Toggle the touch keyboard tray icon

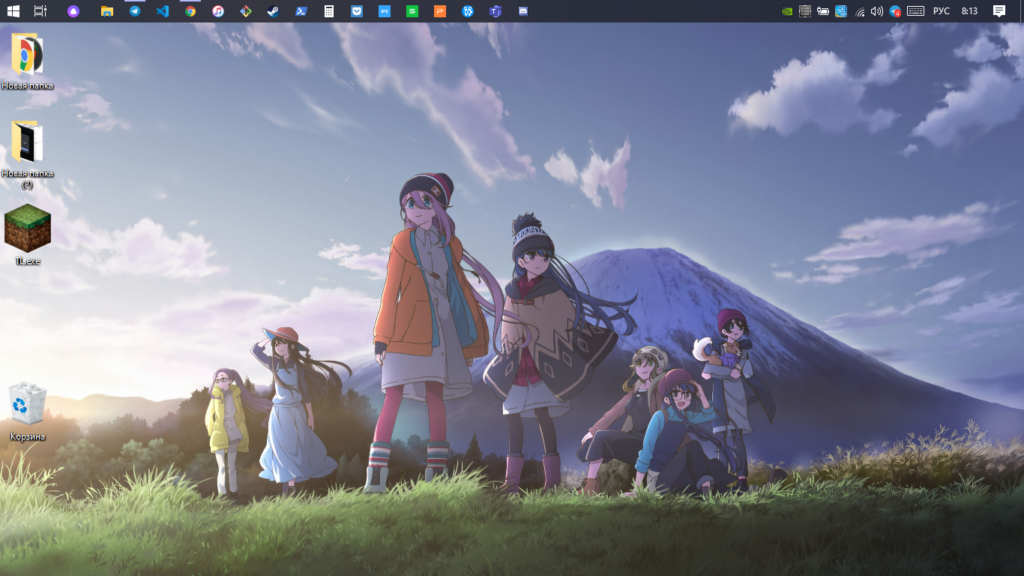tap(915, 11)
